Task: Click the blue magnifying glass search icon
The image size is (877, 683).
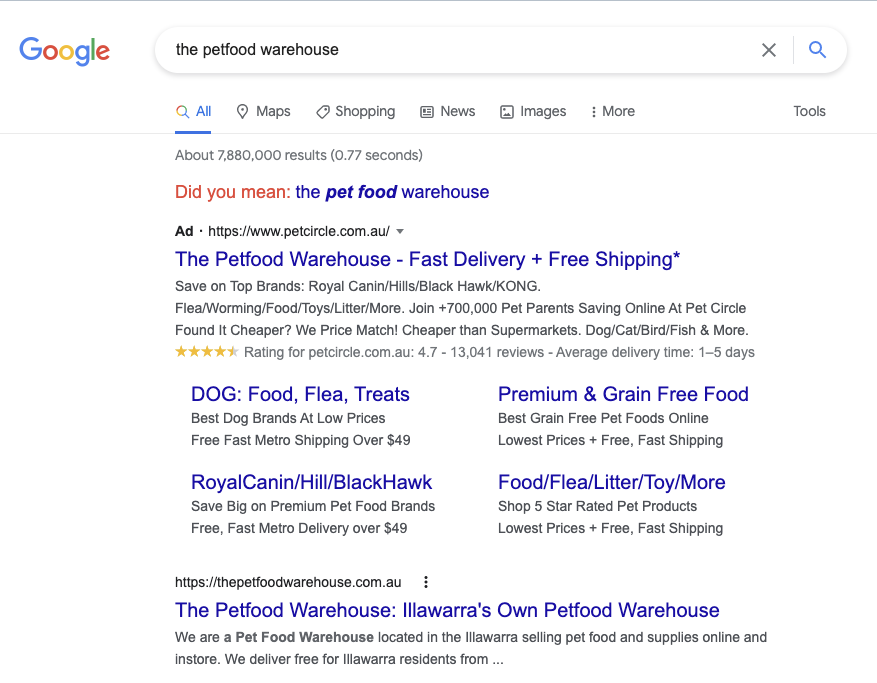Action: click(817, 50)
